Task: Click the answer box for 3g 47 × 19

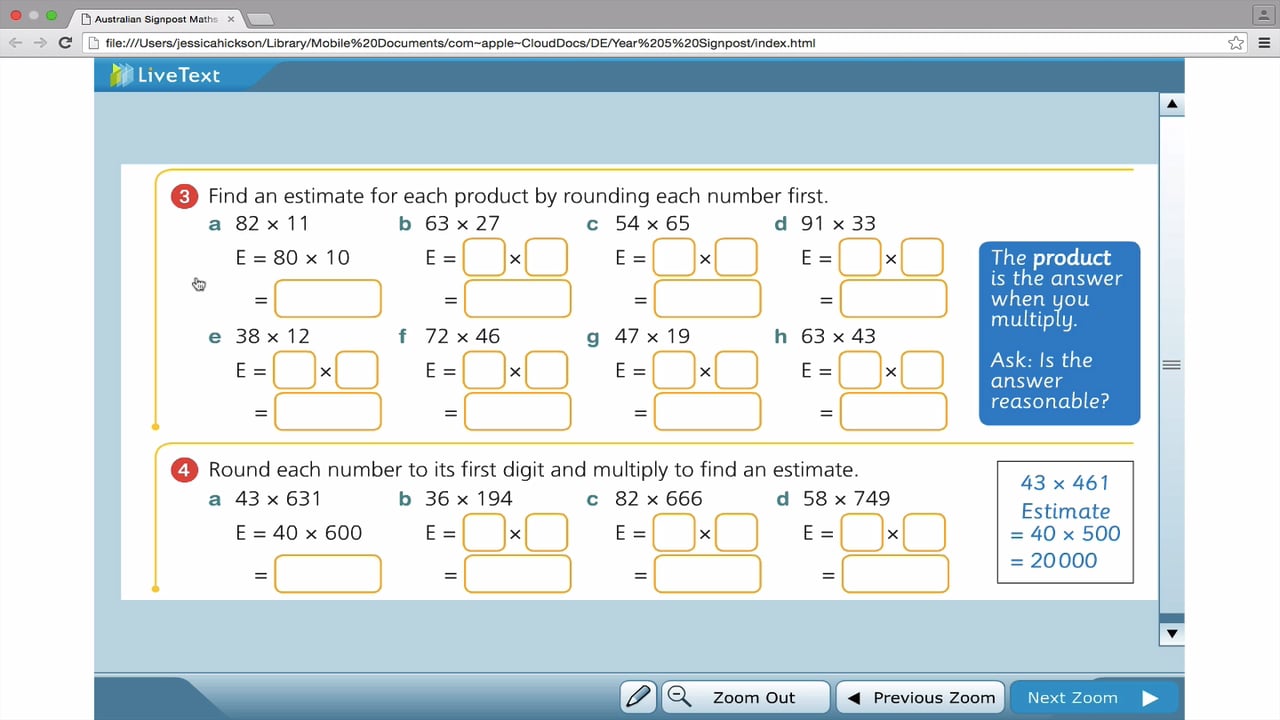Action: [707, 411]
